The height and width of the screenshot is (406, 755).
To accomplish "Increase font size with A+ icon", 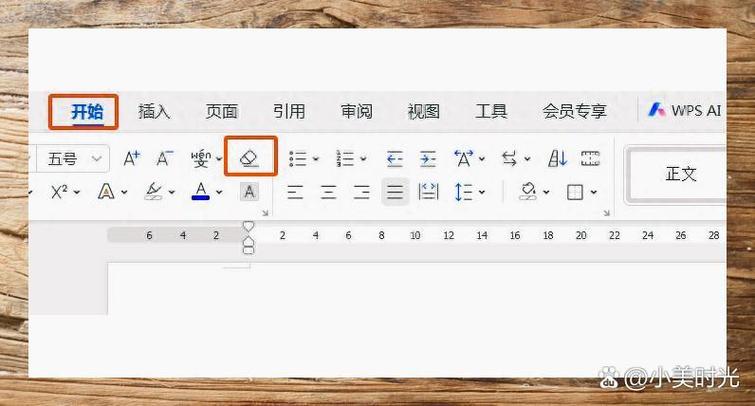I will click(x=131, y=159).
